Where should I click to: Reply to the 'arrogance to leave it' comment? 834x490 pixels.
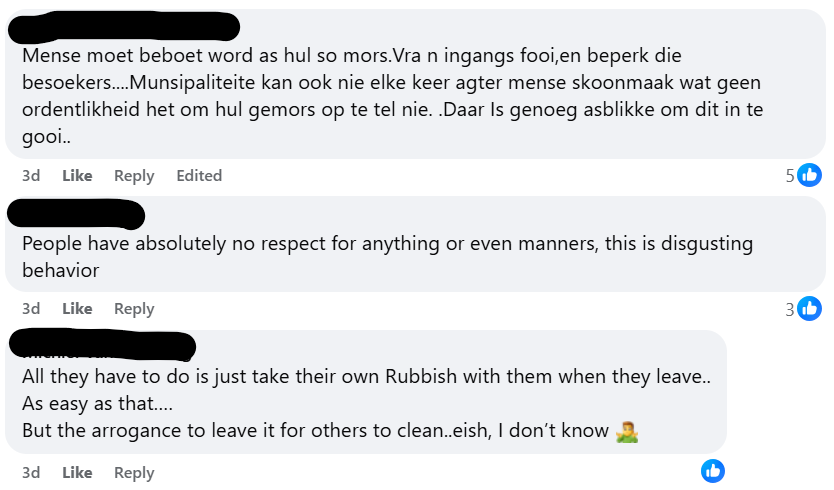click(x=134, y=473)
